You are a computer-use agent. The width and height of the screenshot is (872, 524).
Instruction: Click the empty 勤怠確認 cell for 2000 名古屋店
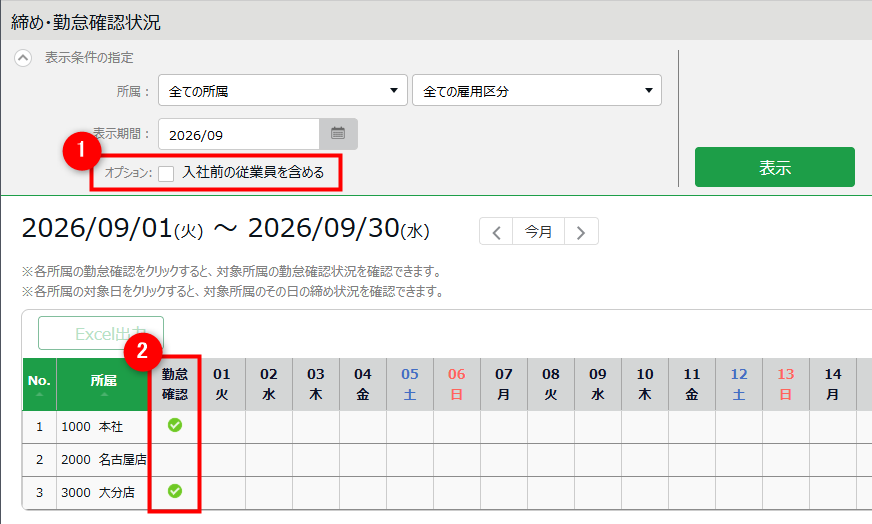tap(175, 460)
